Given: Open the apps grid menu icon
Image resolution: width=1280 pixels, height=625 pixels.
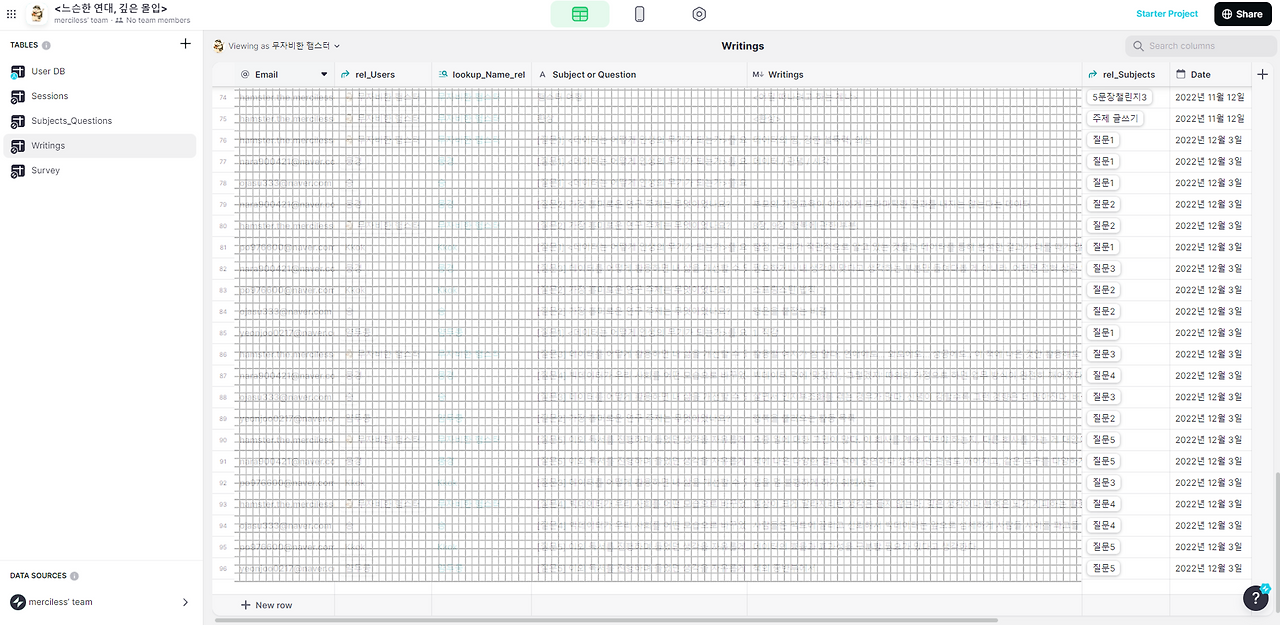Looking at the screenshot, I should tap(11, 14).
